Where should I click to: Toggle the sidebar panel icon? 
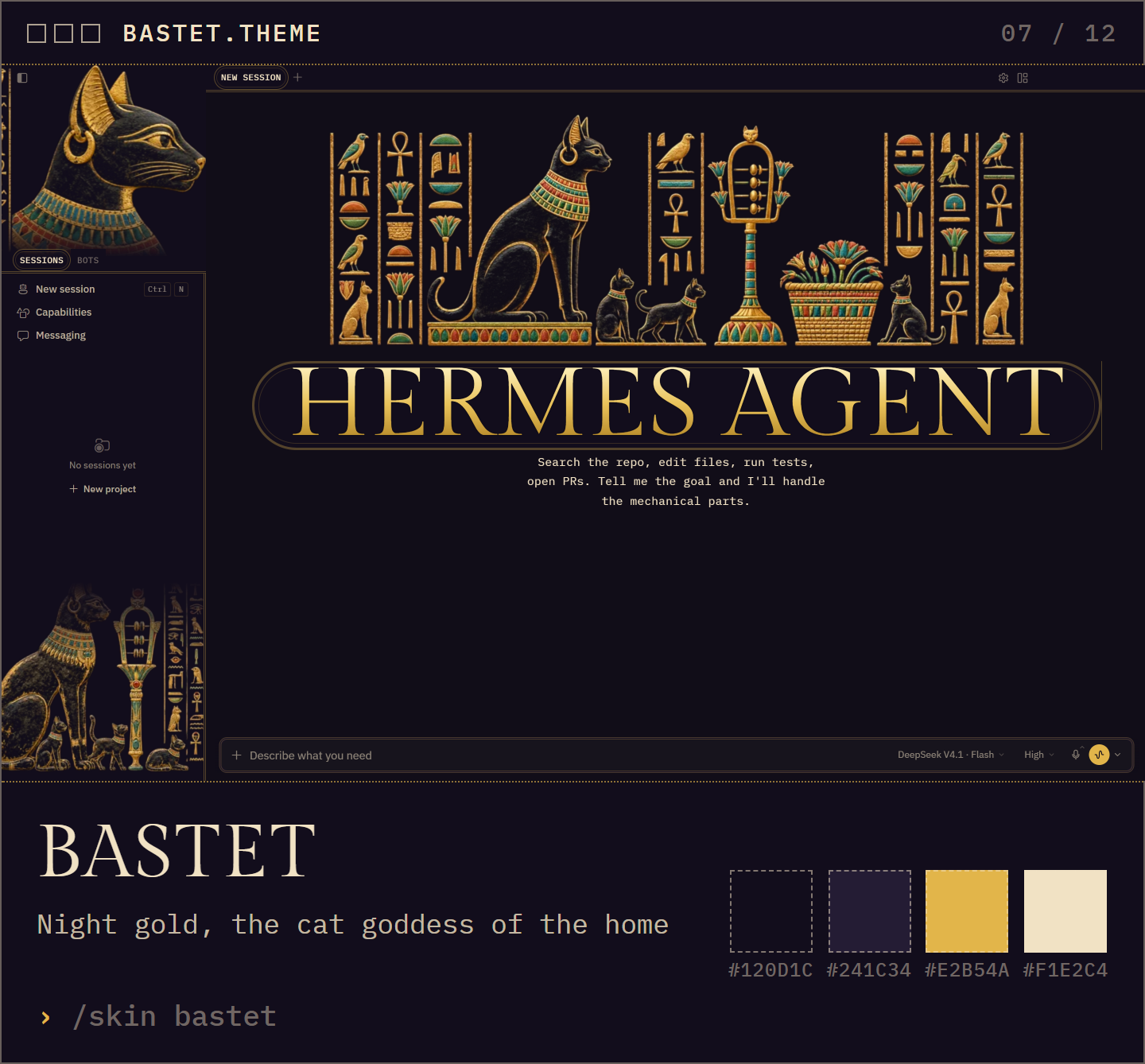22,78
